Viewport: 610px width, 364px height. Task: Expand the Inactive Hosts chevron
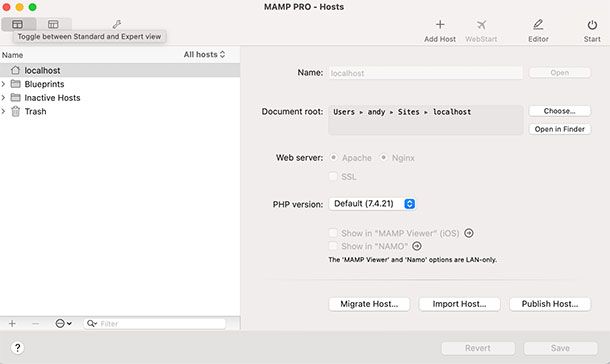pyautogui.click(x=4, y=98)
